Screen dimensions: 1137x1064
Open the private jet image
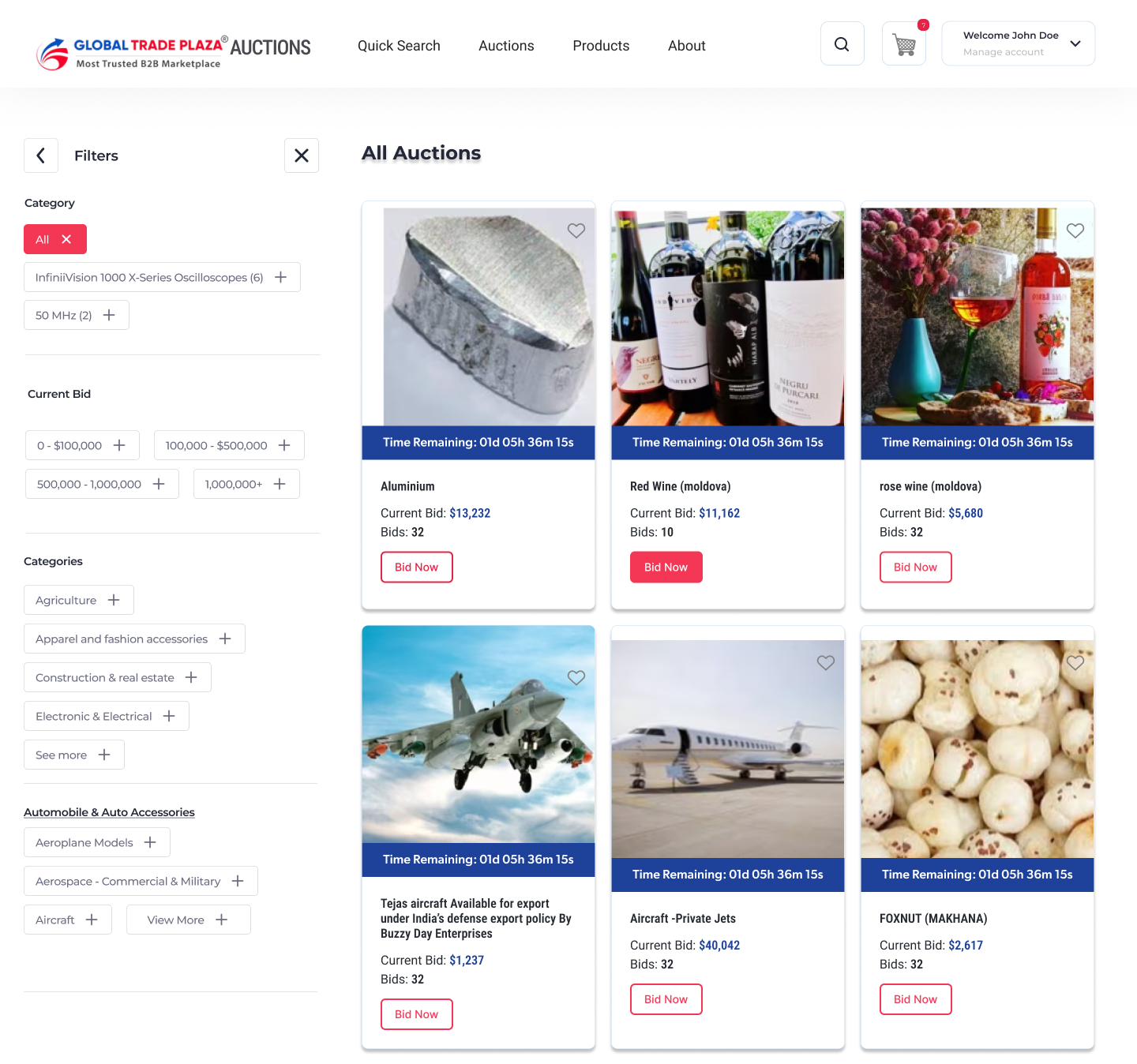click(728, 749)
